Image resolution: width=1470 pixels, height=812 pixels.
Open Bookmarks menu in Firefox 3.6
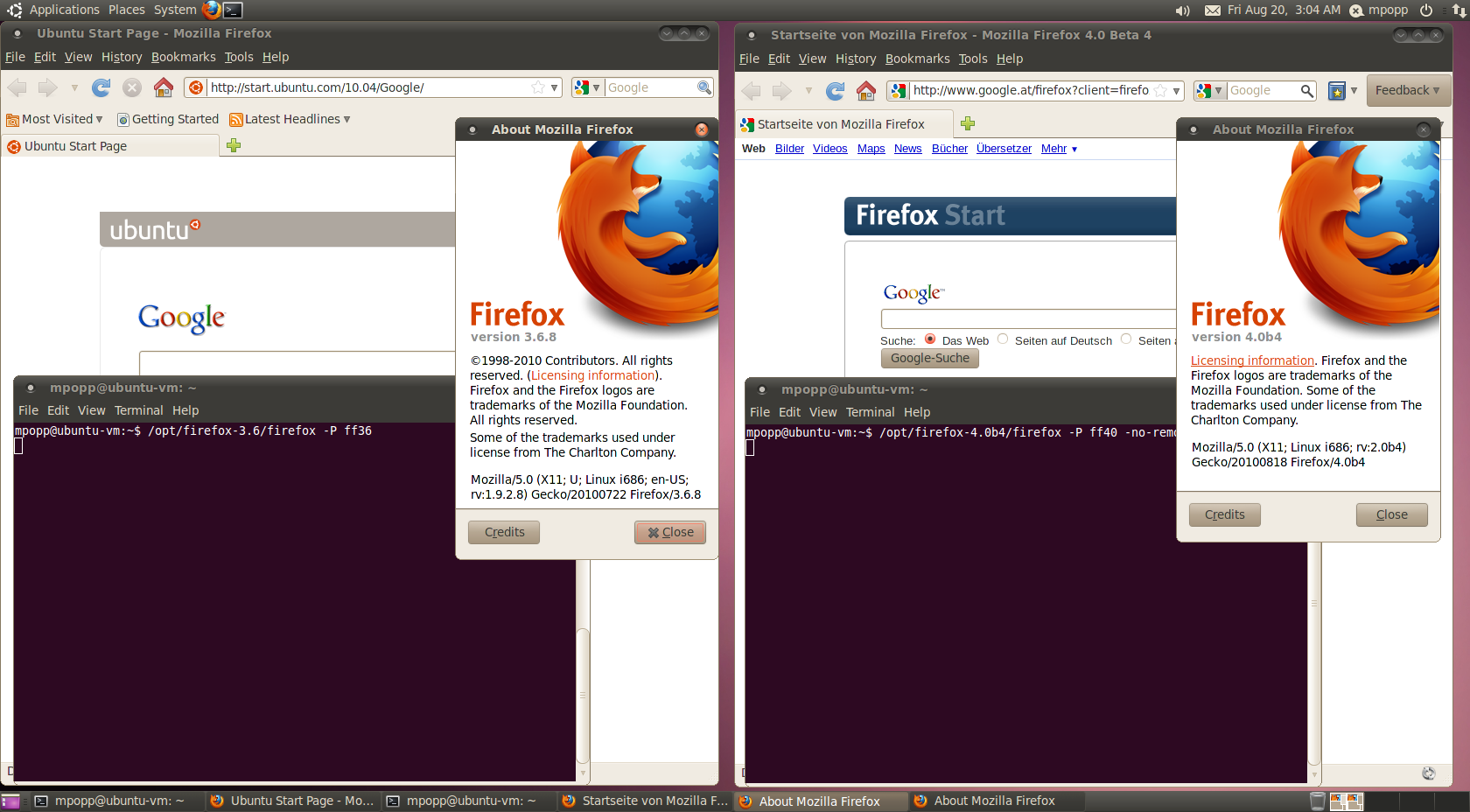(x=183, y=57)
